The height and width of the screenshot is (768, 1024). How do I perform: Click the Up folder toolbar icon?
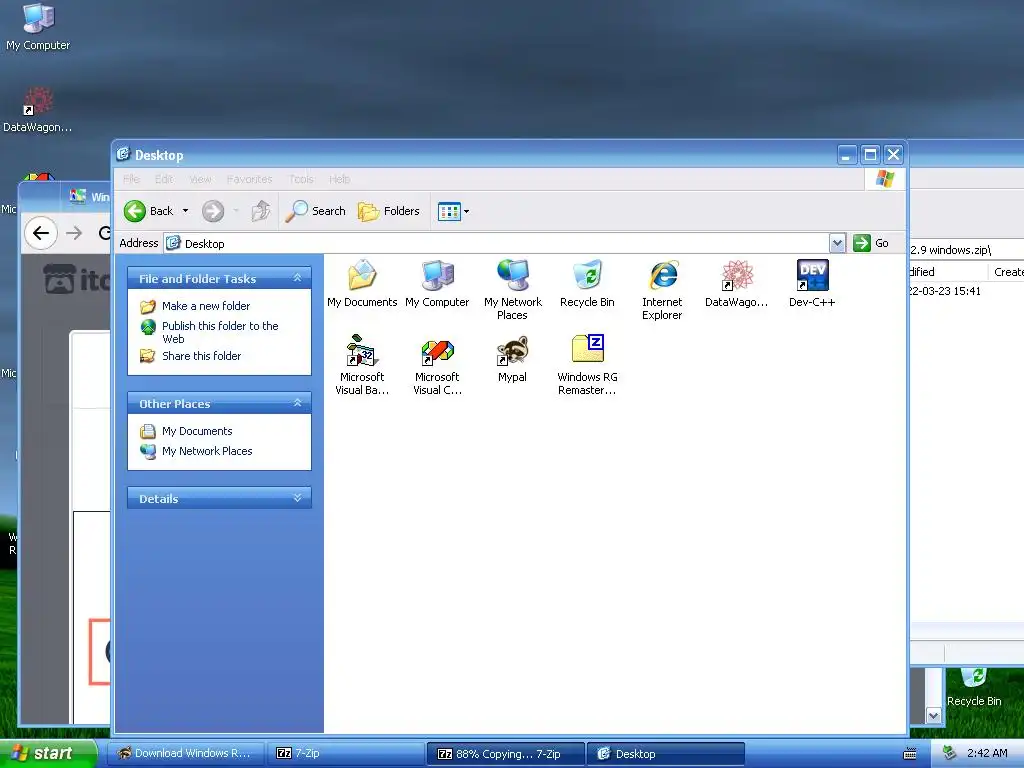click(x=261, y=211)
